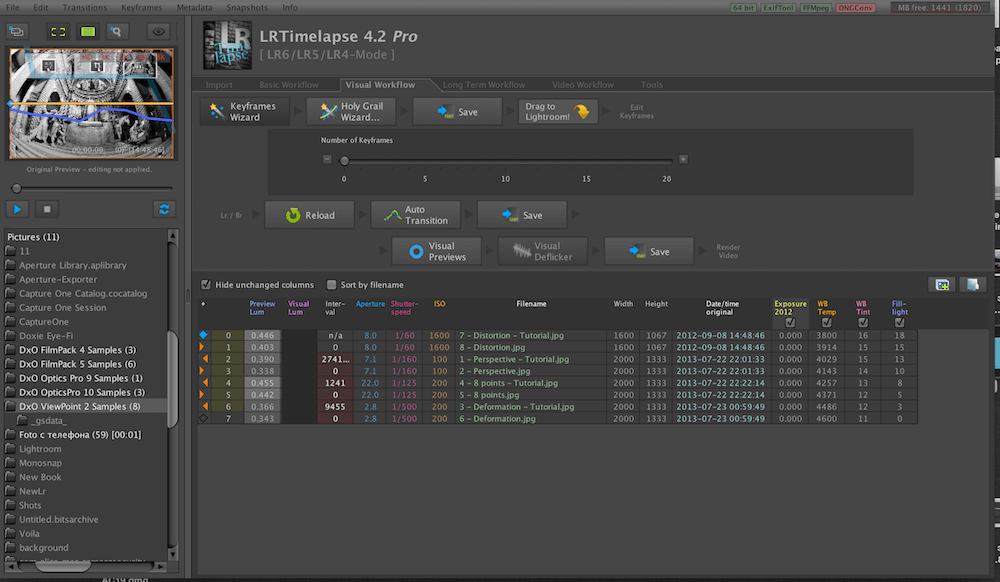Click the document icon at table's top right
Viewport: 1000px width, 582px height.
[x=973, y=284]
